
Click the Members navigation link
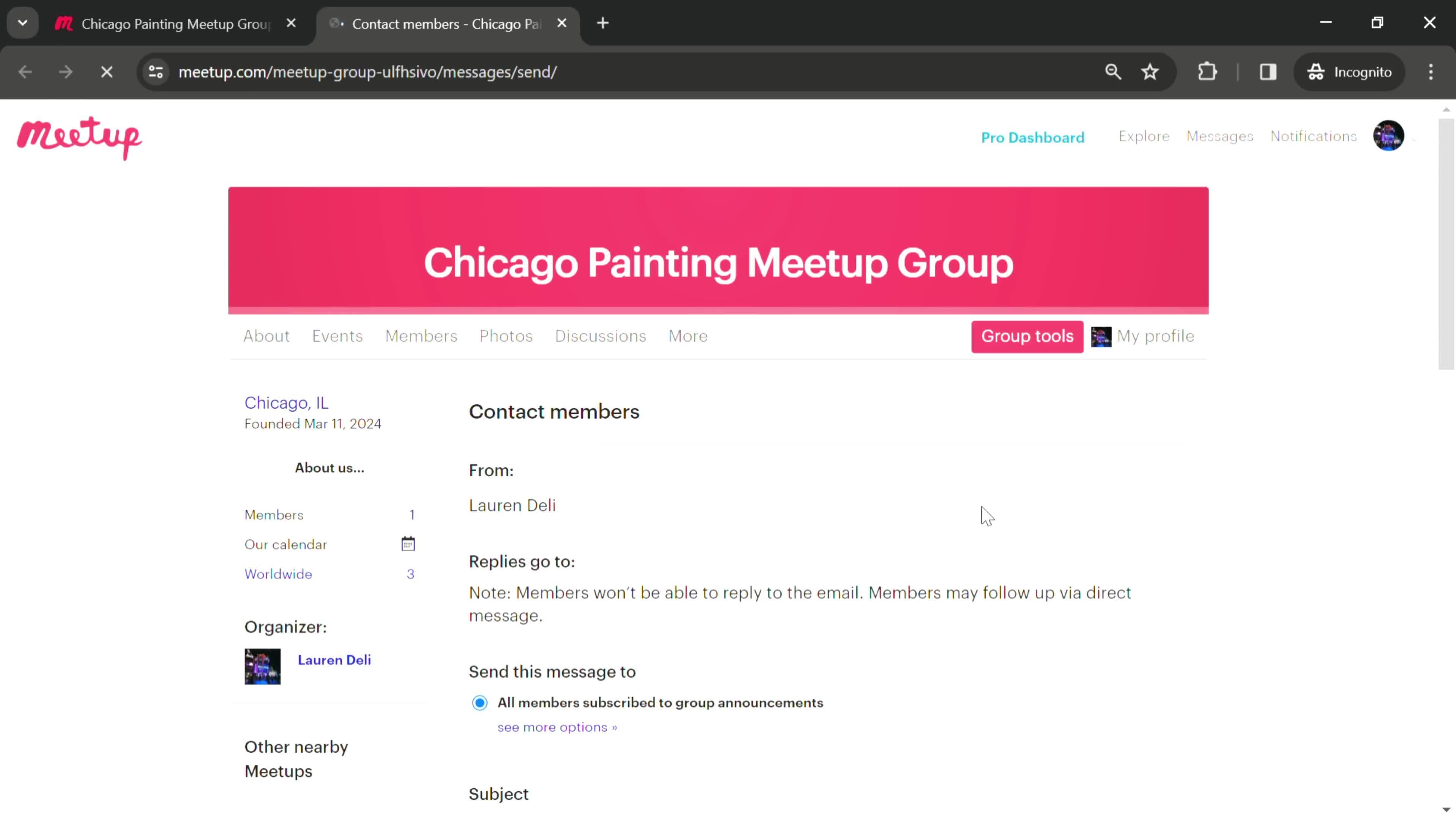pos(421,335)
